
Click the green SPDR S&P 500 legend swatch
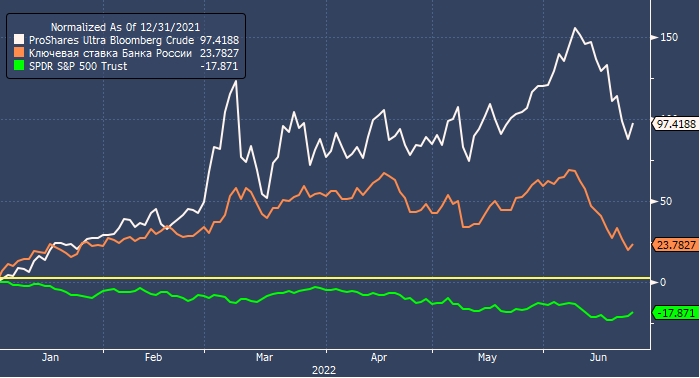pyautogui.click(x=19, y=66)
